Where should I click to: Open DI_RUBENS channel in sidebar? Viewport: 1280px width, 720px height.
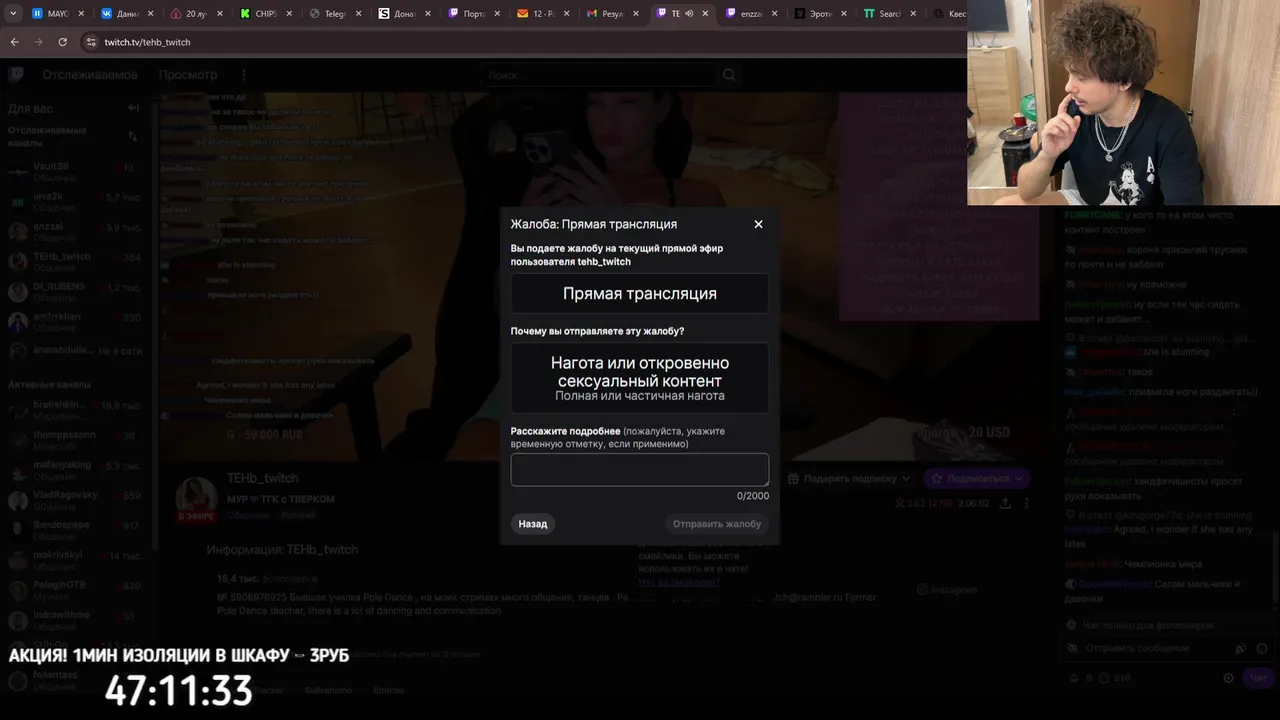coord(75,292)
